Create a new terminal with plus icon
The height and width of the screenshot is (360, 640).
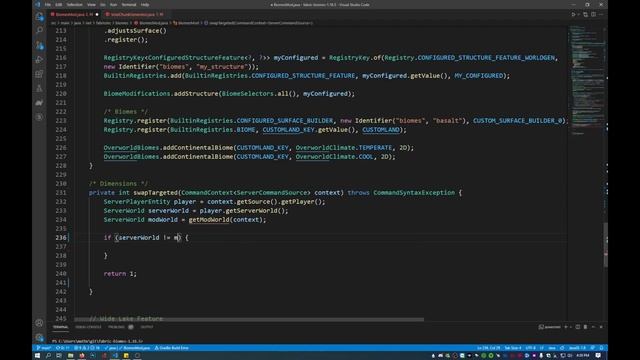(x=566, y=327)
